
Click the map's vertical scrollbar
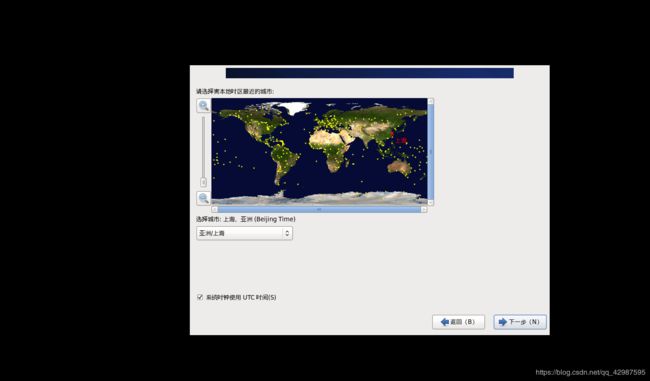point(430,152)
